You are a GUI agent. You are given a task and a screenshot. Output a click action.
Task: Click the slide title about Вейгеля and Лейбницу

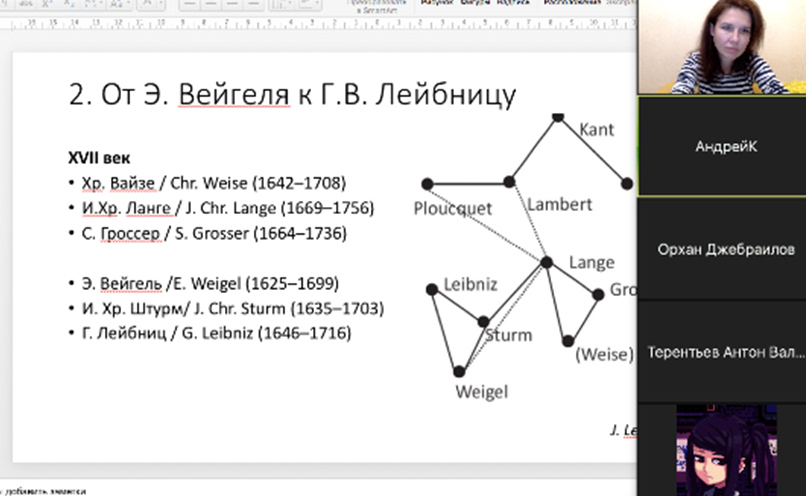pyautogui.click(x=292, y=95)
